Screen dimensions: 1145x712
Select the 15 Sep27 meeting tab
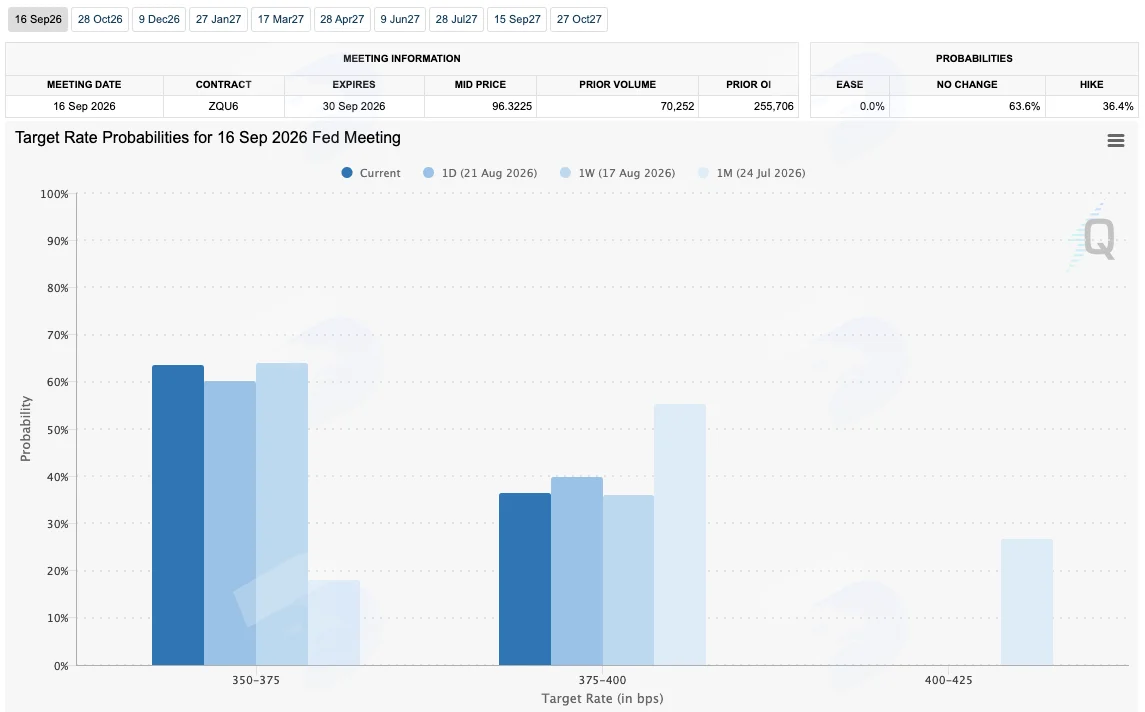coord(517,19)
